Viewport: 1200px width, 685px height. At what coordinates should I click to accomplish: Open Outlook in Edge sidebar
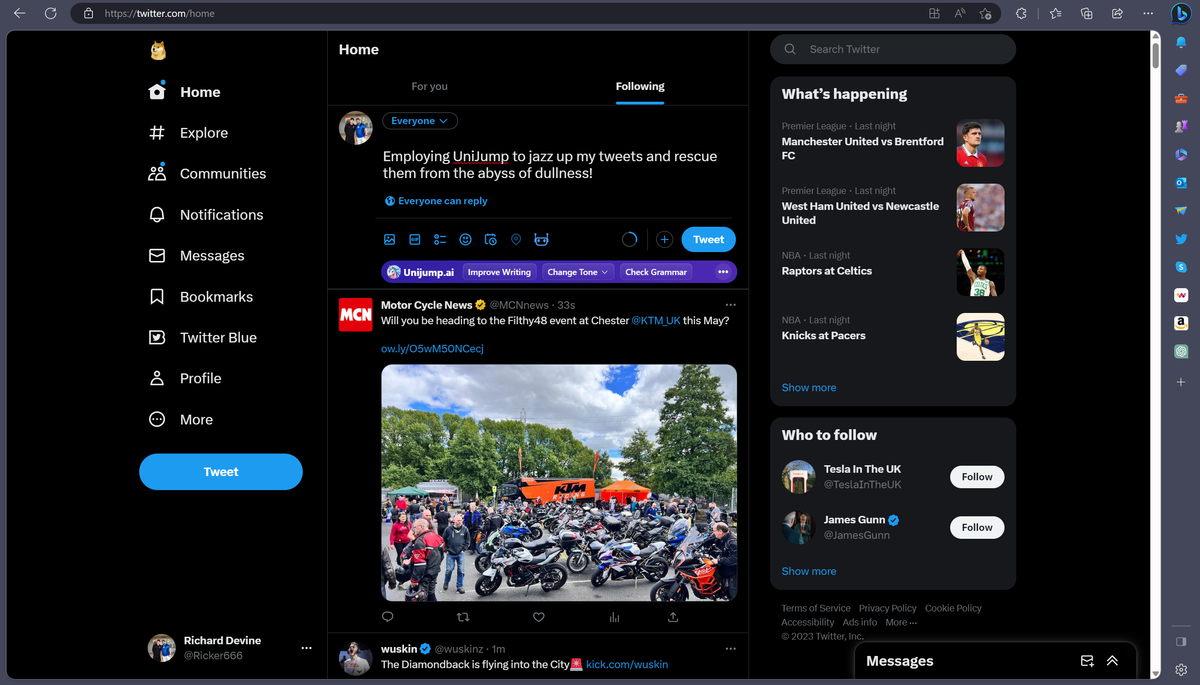tap(1181, 183)
